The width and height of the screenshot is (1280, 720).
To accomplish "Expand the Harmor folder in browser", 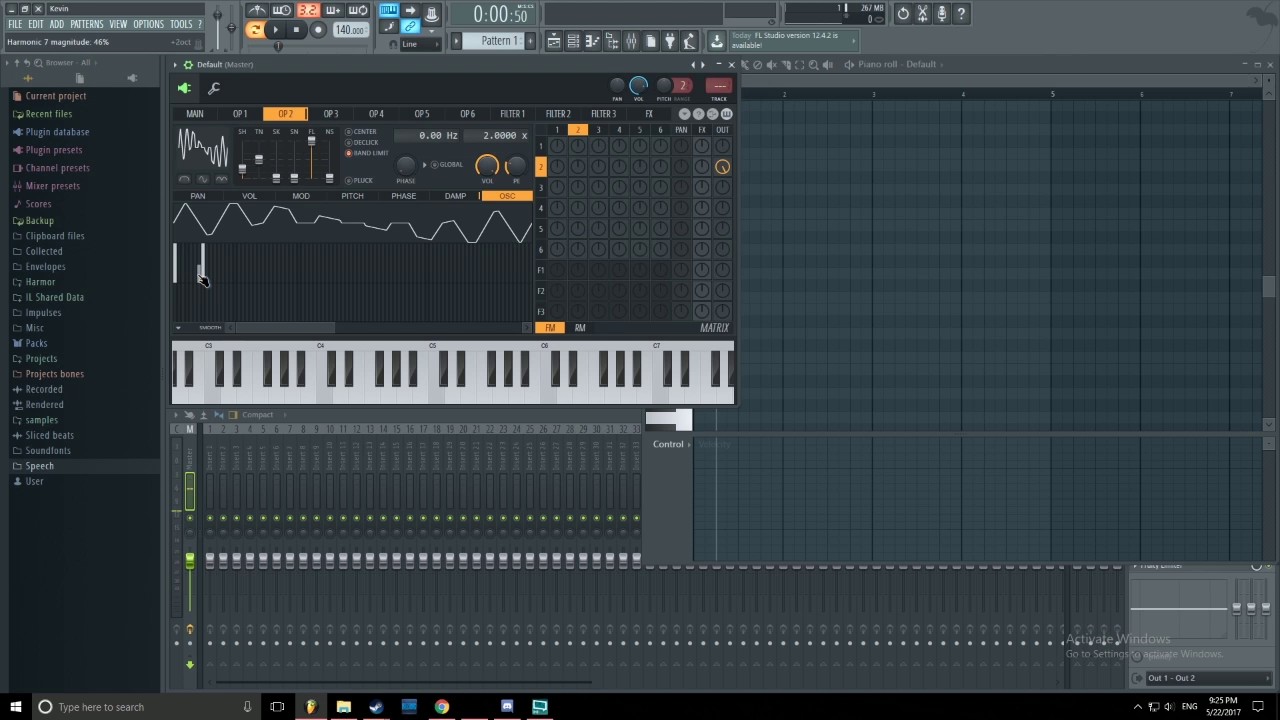I will [x=40, y=282].
